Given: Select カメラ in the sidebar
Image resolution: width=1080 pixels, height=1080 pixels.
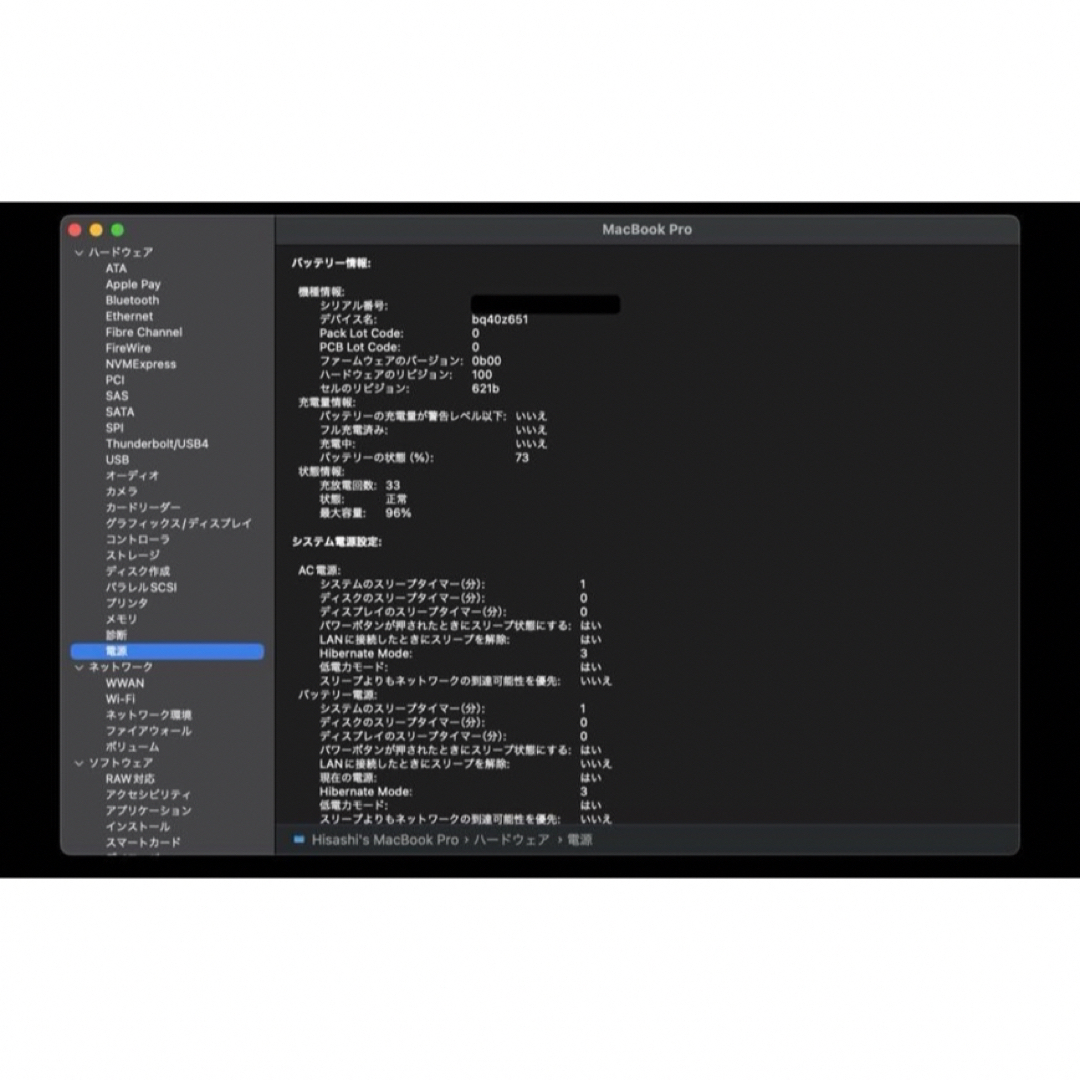Looking at the screenshot, I should click(121, 491).
